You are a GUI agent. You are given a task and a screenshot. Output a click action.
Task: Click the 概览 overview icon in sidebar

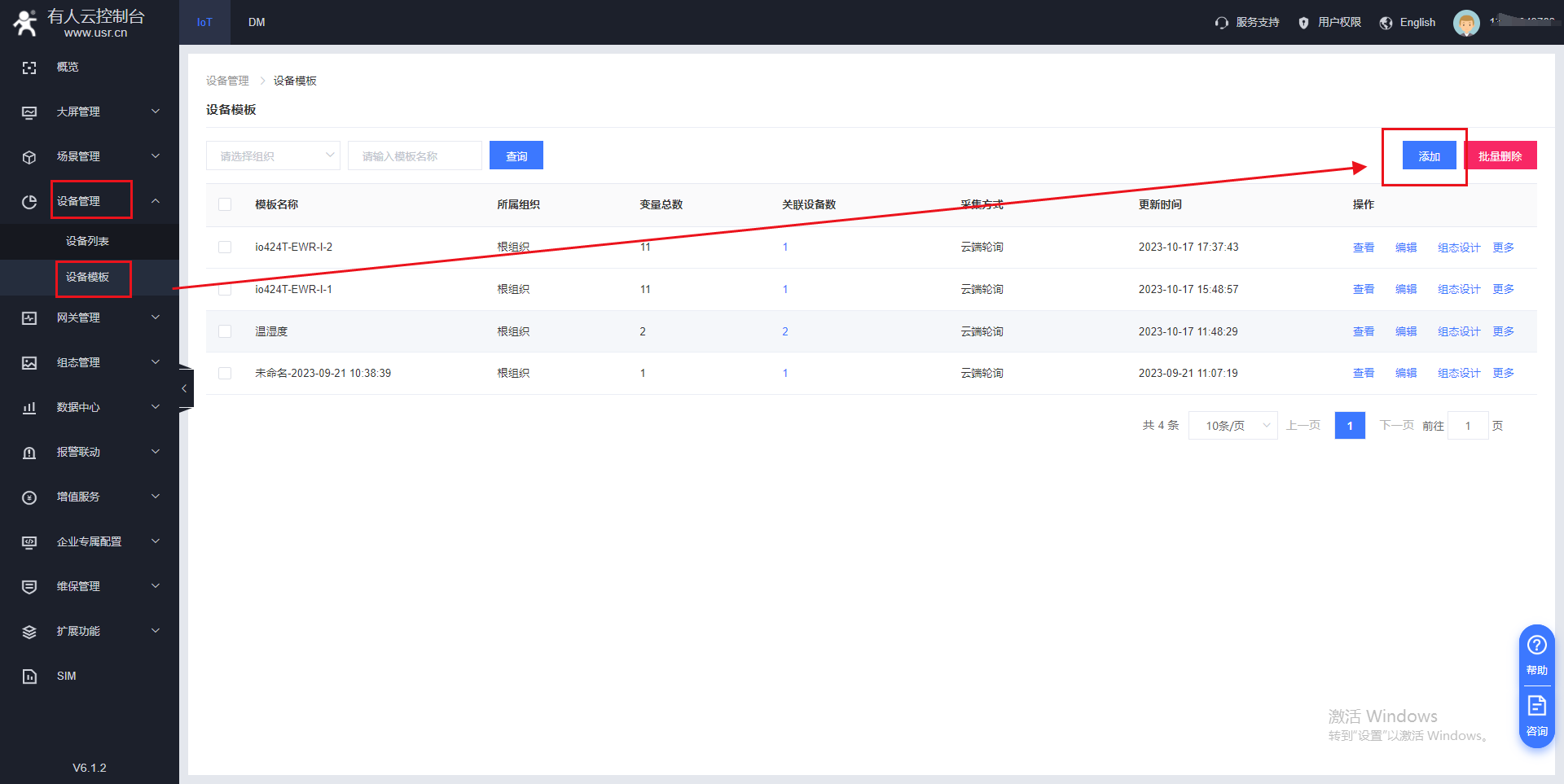(29, 68)
